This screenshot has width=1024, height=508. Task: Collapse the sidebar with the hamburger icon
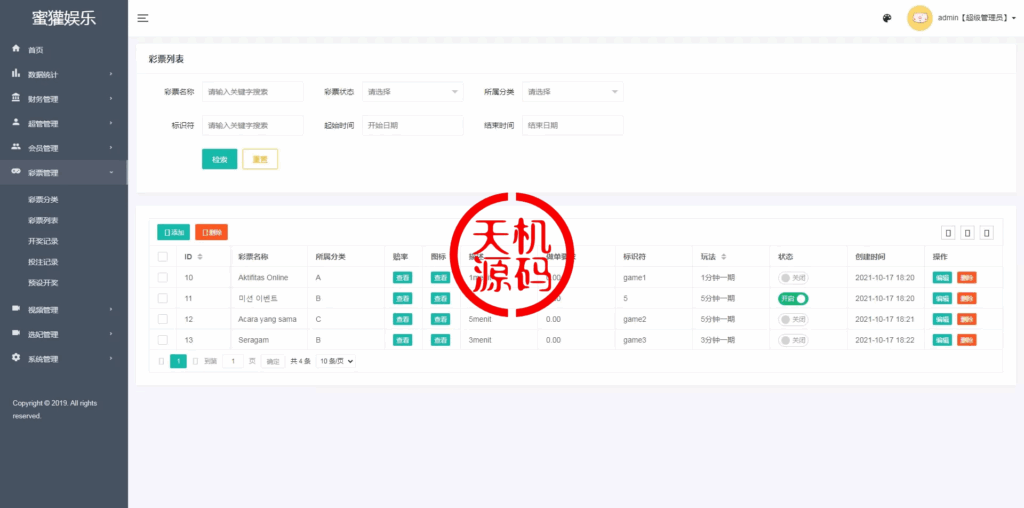point(143,18)
